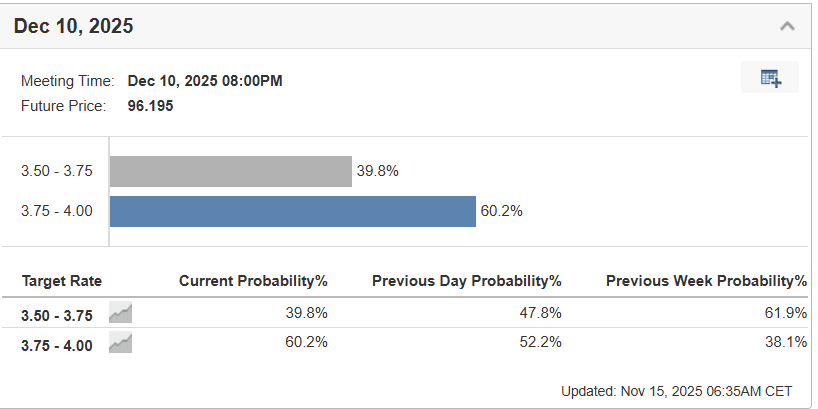This screenshot has width=818, height=409.
Task: Collapse the Dec 10, 2025 panel chevron
Action: click(787, 26)
